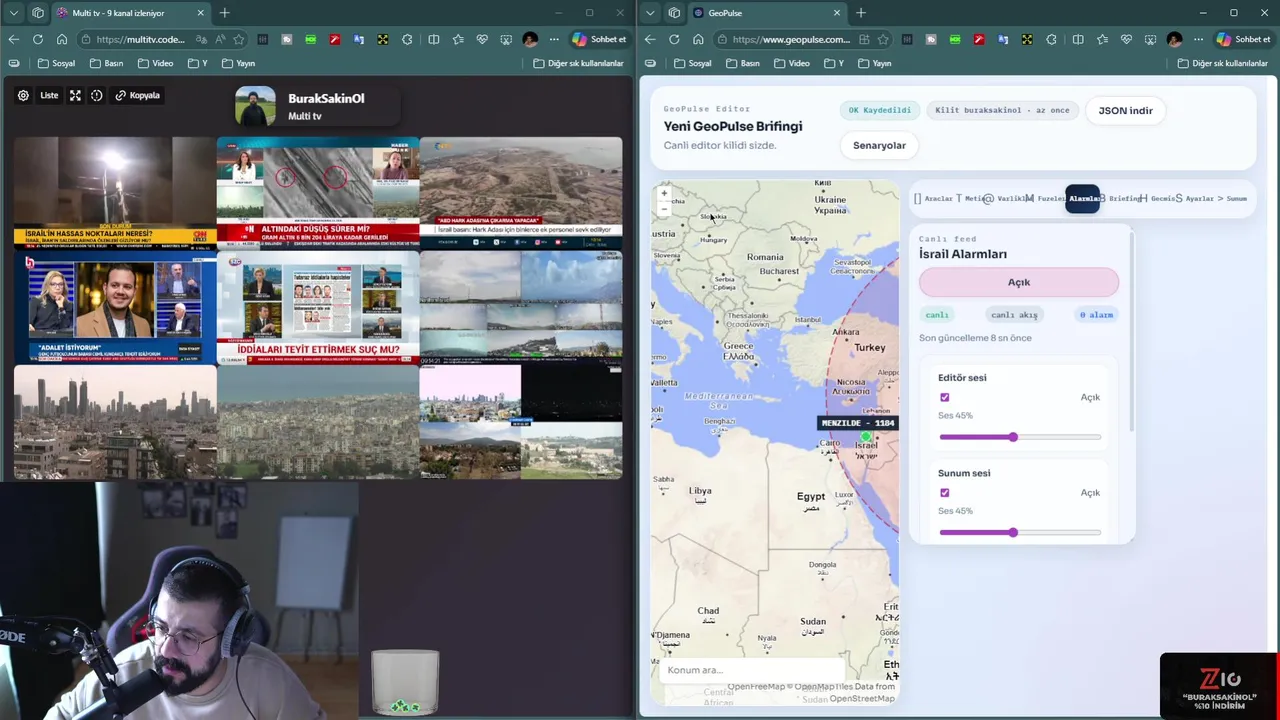Switch to the Fuzeler tab
The width and height of the screenshot is (1280, 720).
click(1046, 199)
